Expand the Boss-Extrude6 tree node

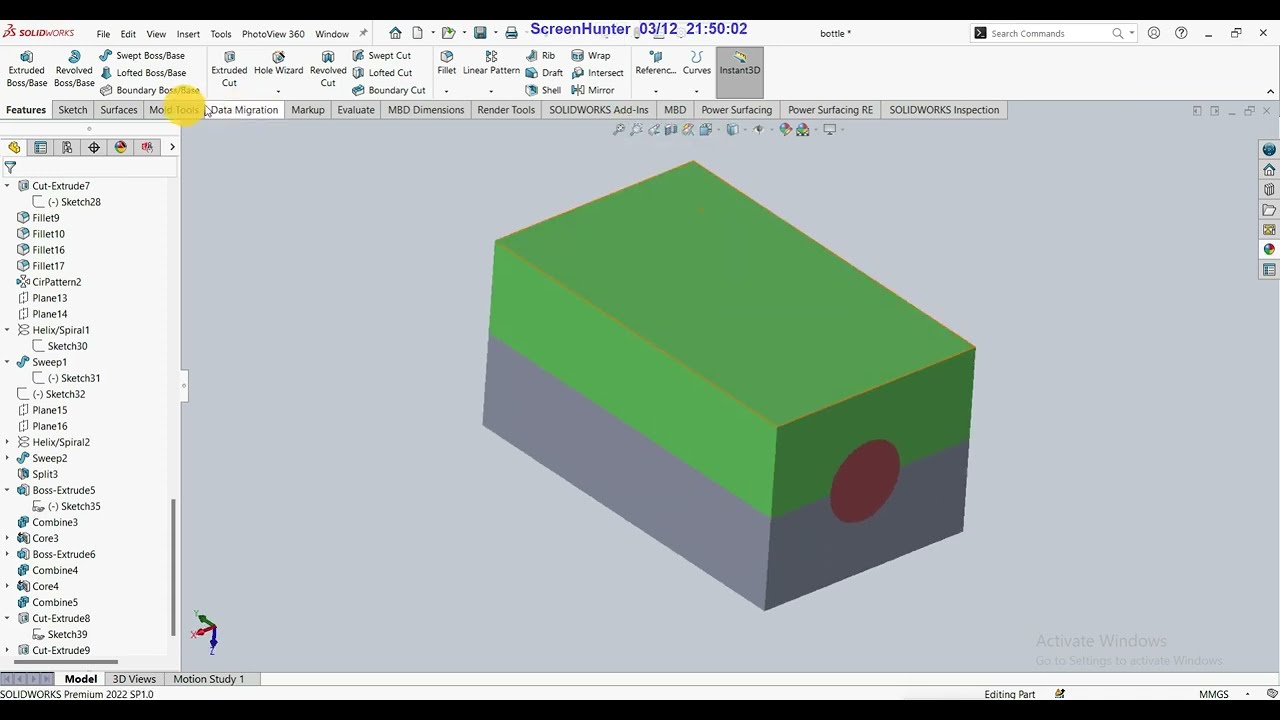coord(8,554)
